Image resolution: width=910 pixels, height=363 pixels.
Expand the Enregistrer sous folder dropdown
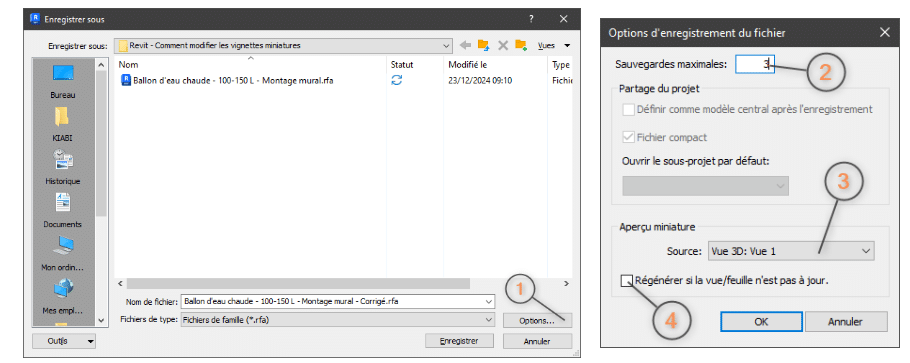pos(446,45)
